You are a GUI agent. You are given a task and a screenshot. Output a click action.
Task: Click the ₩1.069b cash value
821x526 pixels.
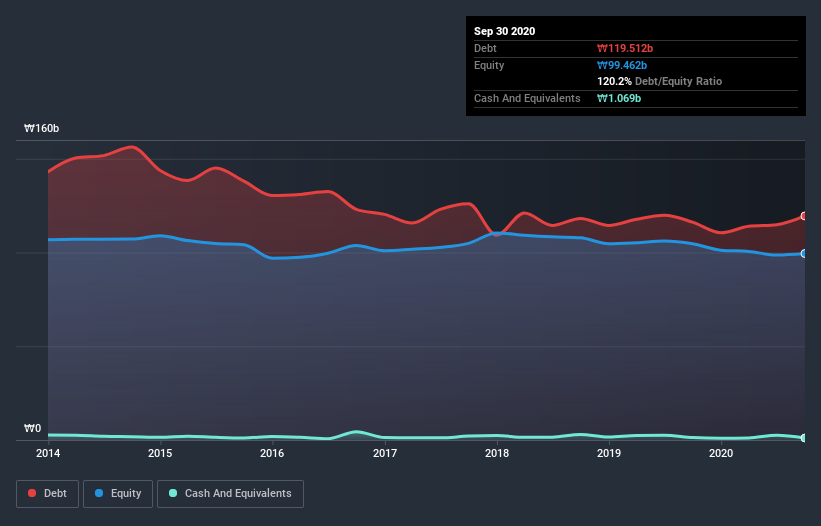click(x=619, y=98)
